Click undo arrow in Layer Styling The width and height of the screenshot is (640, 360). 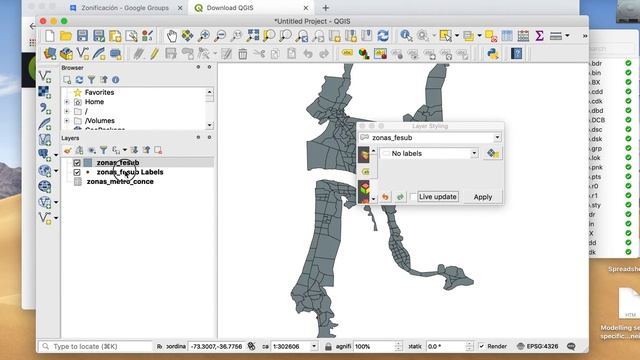[x=385, y=197]
